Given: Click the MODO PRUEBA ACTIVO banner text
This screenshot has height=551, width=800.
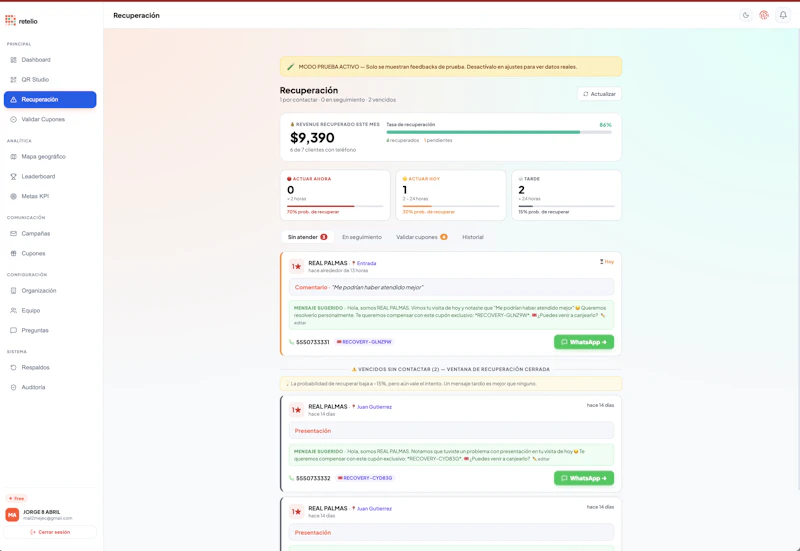Looking at the screenshot, I should (438, 67).
